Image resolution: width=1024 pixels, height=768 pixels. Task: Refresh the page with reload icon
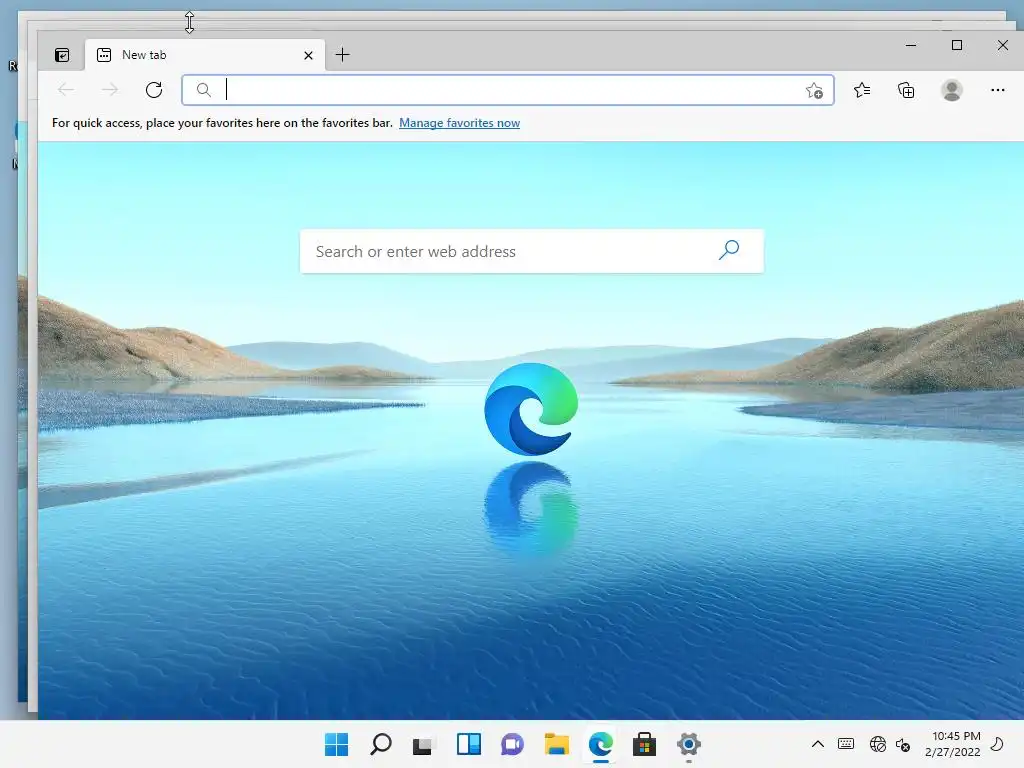154,89
